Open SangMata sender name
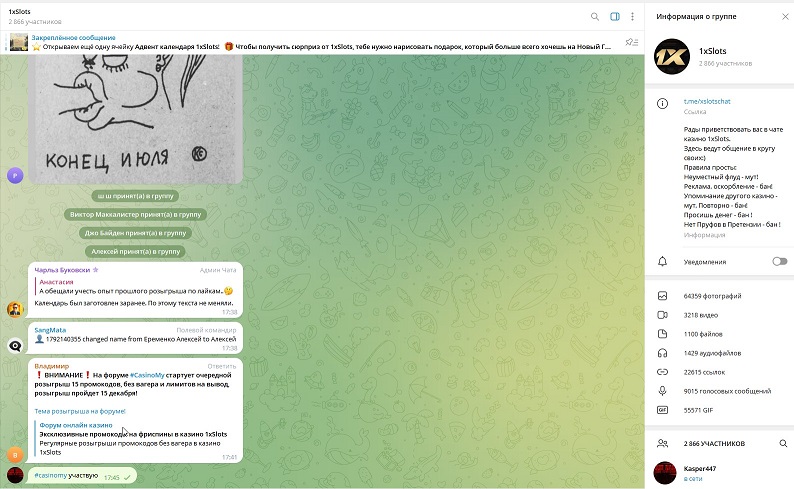Screen dimensions: 794x489 point(50,330)
